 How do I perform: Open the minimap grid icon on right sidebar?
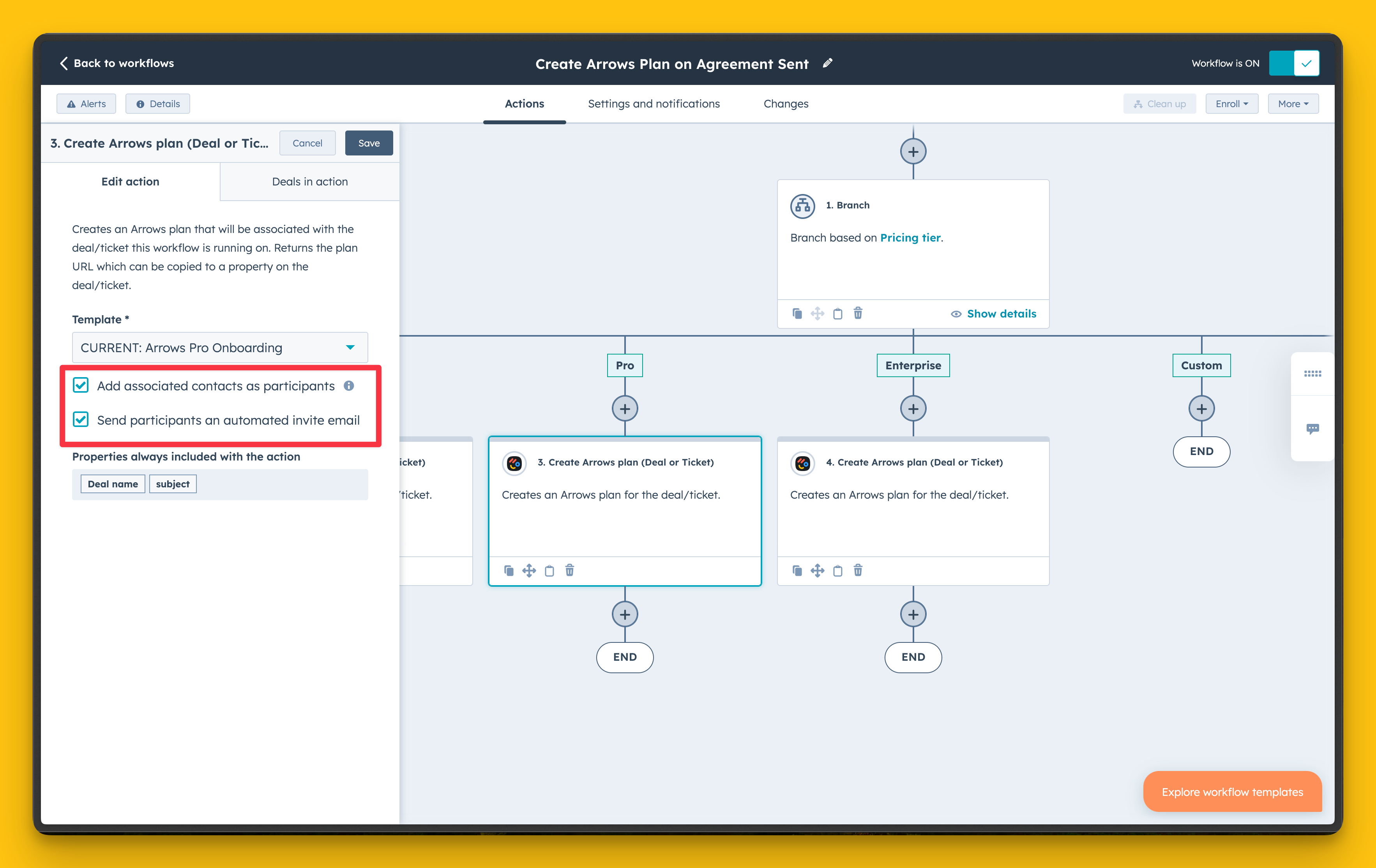[1312, 374]
